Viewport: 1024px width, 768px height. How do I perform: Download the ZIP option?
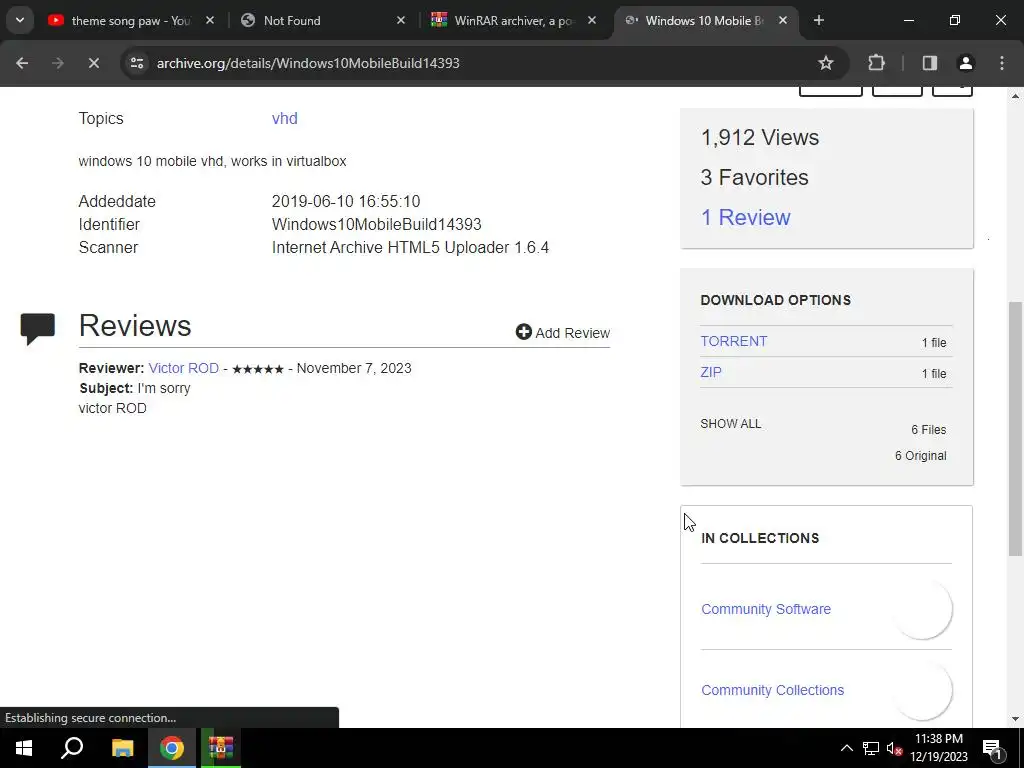tap(711, 372)
